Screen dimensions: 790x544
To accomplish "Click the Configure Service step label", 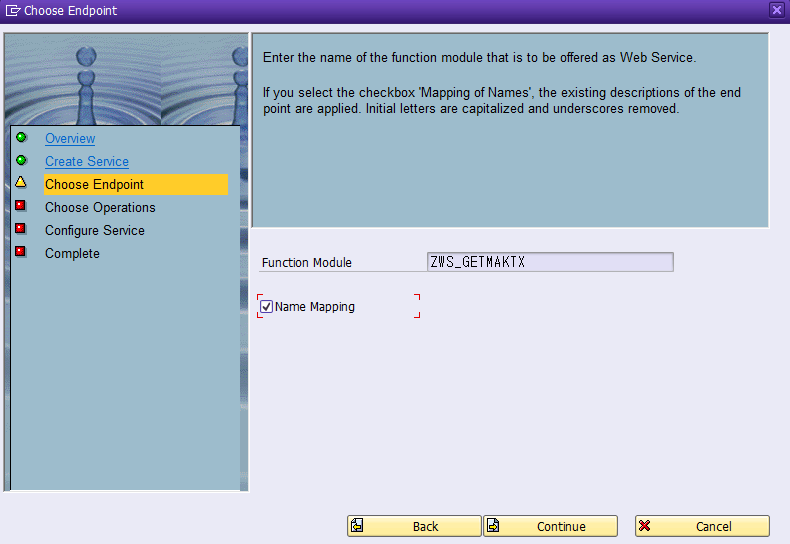I will (x=95, y=231).
